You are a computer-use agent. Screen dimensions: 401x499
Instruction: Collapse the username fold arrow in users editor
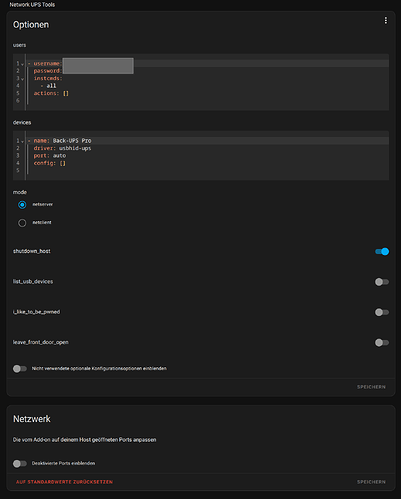pyautogui.click(x=22, y=64)
